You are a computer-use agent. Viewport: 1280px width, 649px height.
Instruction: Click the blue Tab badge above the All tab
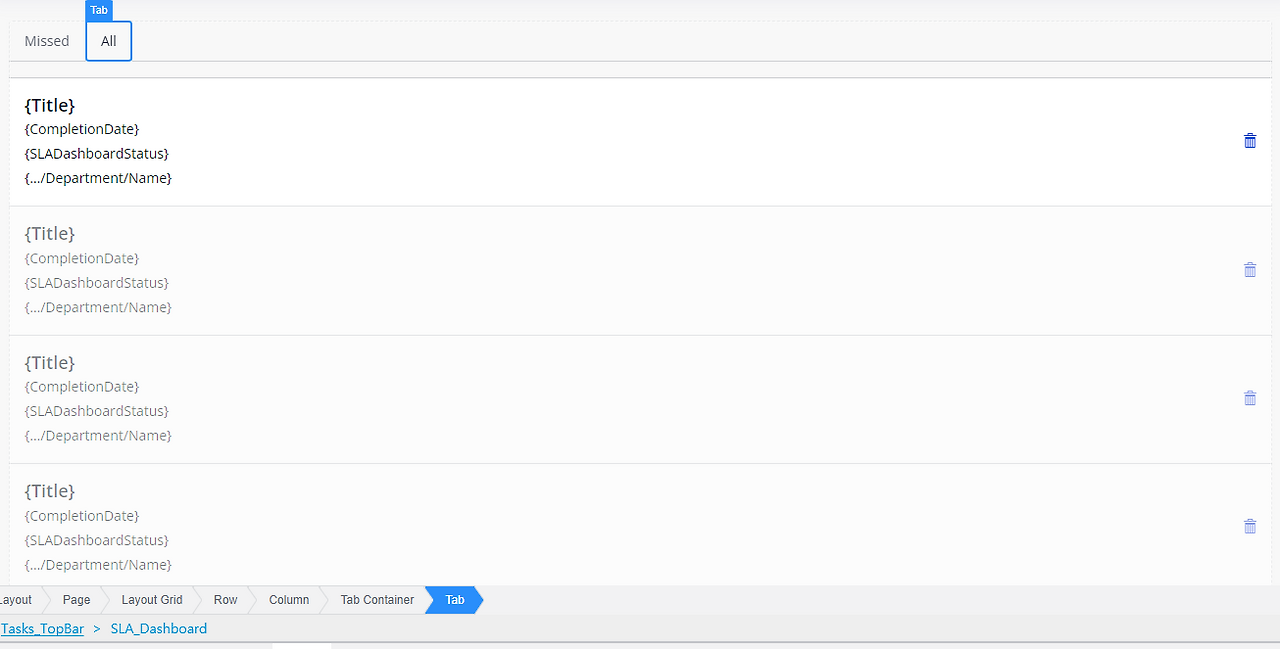click(x=99, y=10)
